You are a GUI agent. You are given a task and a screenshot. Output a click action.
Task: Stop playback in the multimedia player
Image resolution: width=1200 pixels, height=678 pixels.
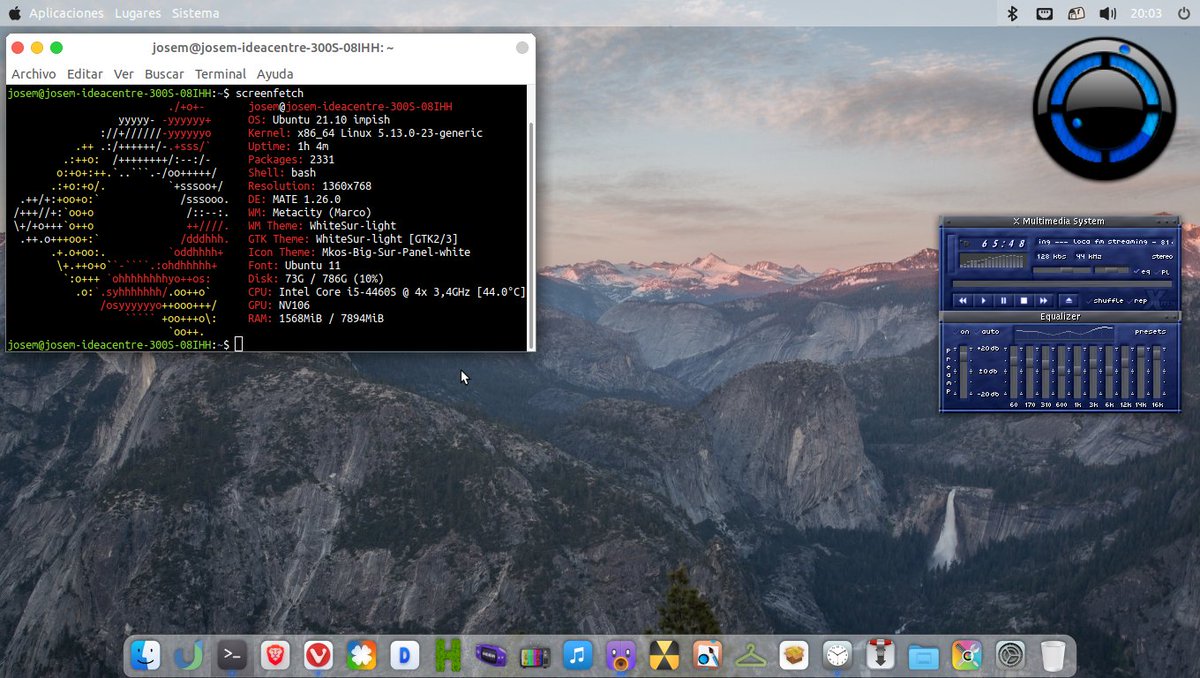(1024, 301)
